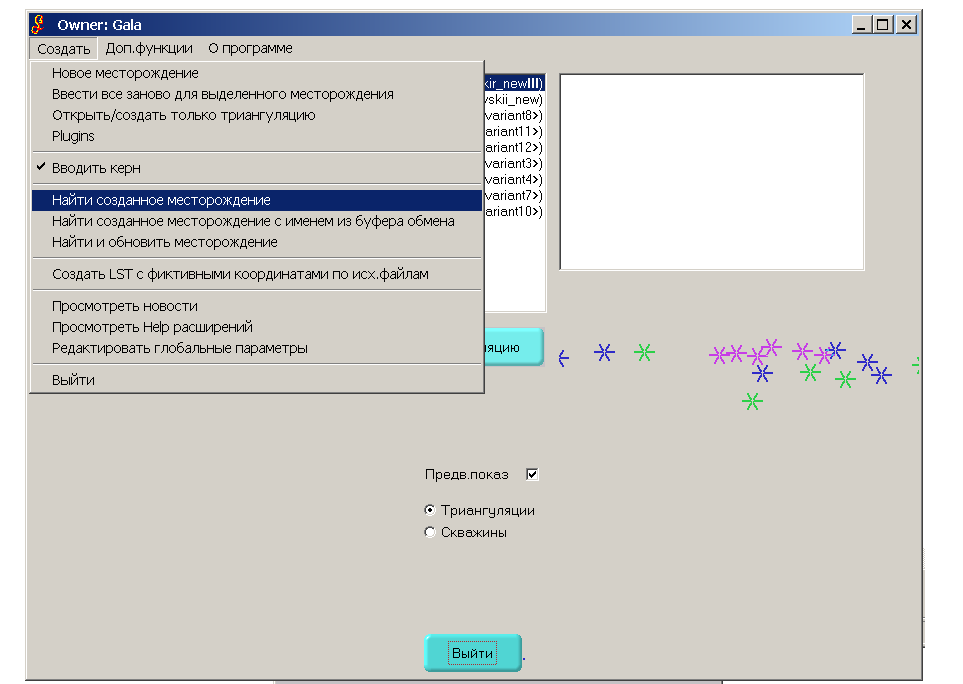The width and height of the screenshot is (963, 684).
Task: Select Редактировать глобальные параметры
Action: (x=257, y=348)
